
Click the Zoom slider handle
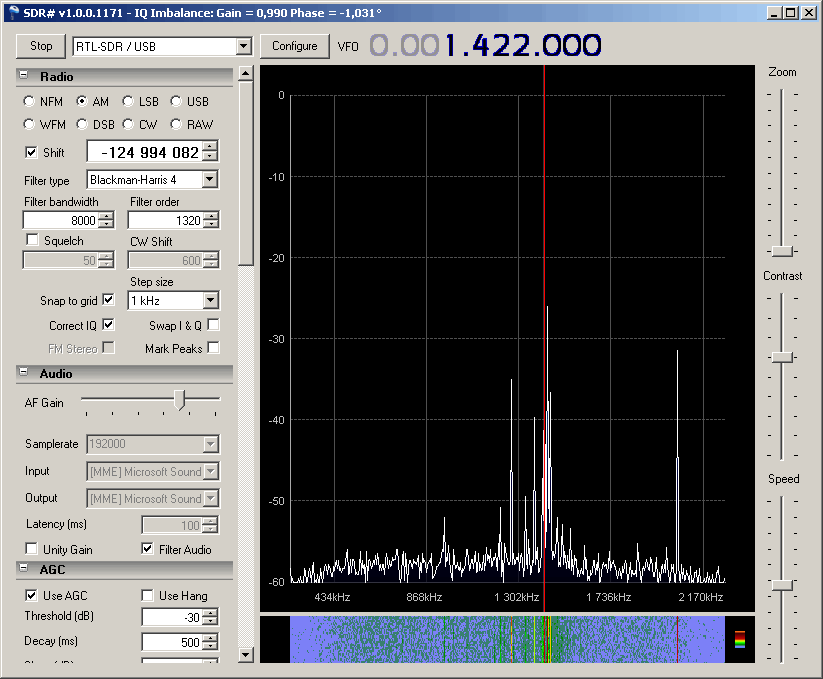point(782,250)
